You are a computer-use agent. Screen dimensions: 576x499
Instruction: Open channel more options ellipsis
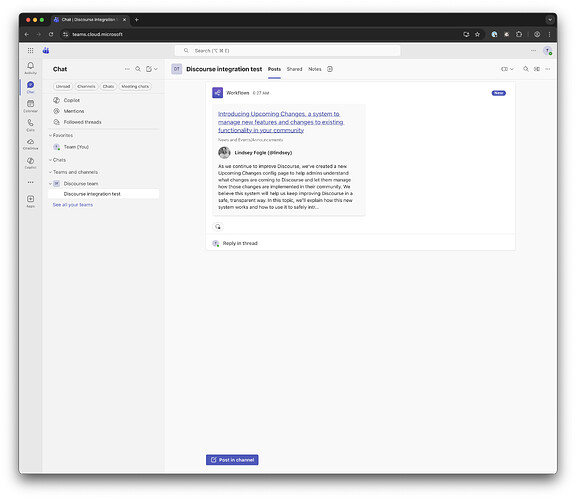[548, 69]
